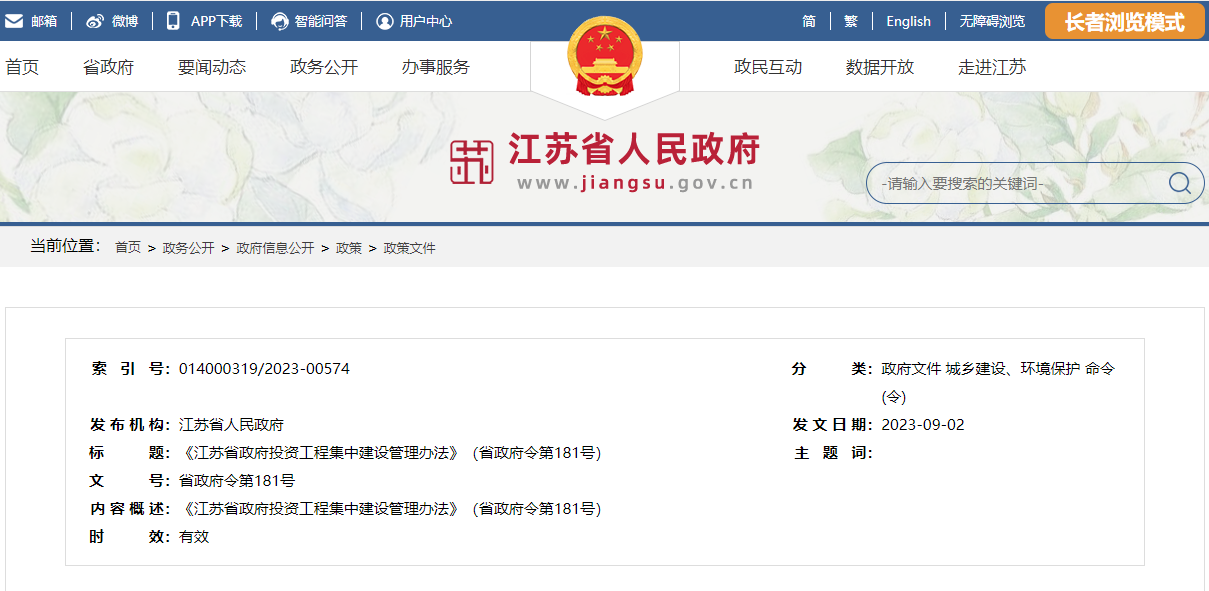The image size is (1209, 591).
Task: Click 政府信息公开 in breadcrumb
Action: [x=275, y=248]
